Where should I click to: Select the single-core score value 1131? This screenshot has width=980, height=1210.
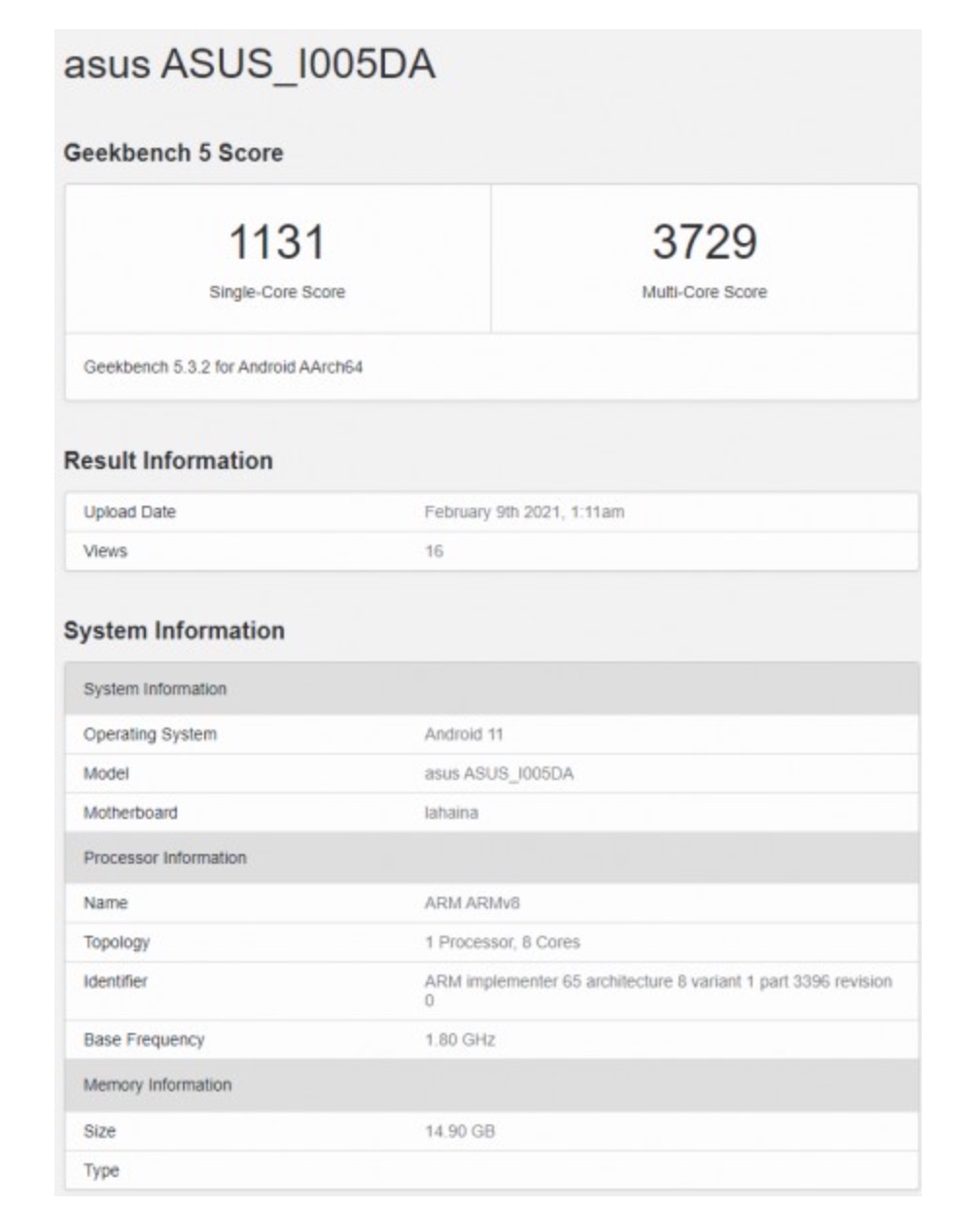277,241
